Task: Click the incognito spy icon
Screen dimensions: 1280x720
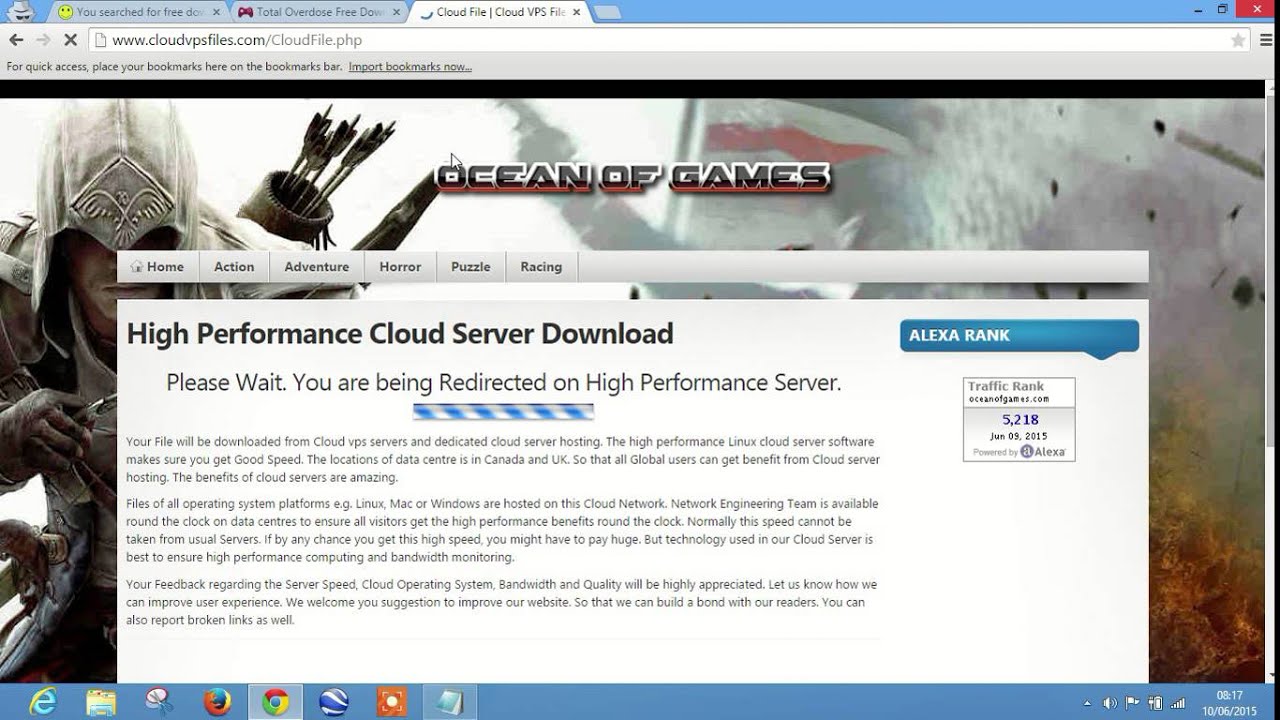Action: tap(21, 11)
